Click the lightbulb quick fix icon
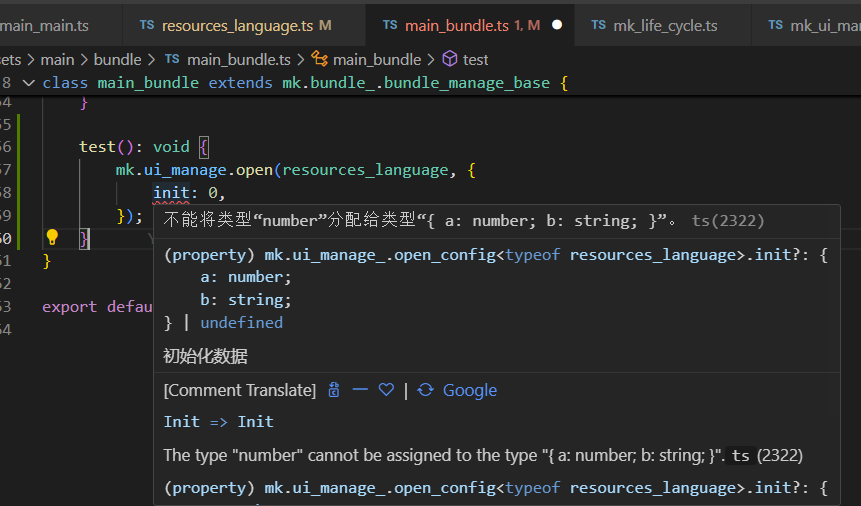The height and width of the screenshot is (506, 861). 52,238
